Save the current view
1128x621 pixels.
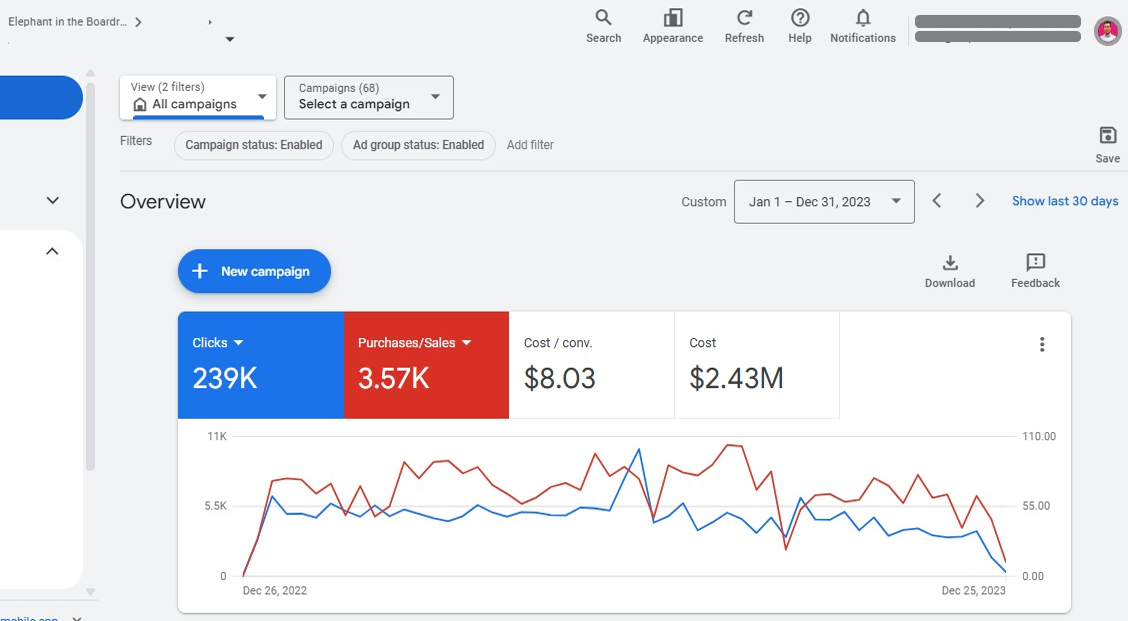[x=1107, y=145]
